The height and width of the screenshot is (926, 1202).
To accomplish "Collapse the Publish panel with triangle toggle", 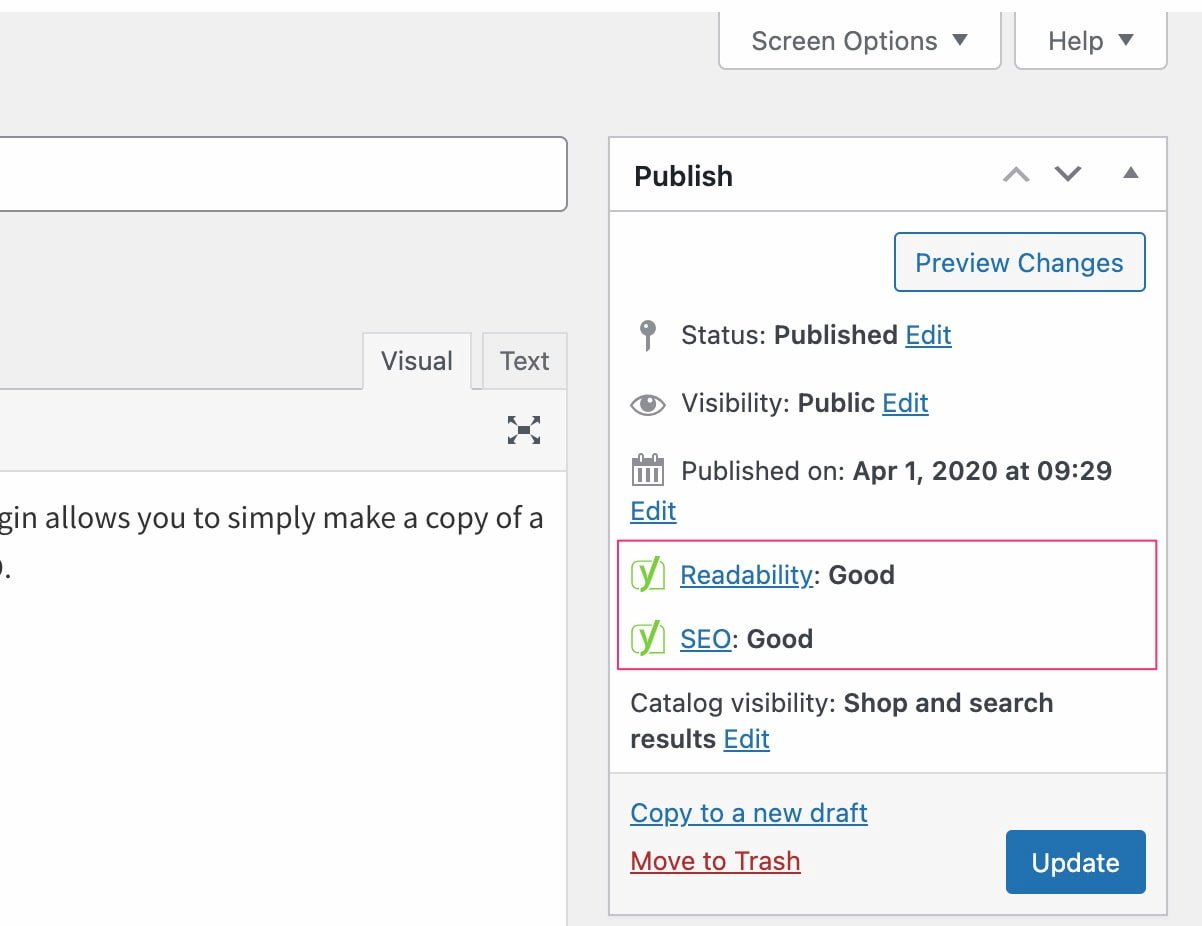I will [1131, 174].
